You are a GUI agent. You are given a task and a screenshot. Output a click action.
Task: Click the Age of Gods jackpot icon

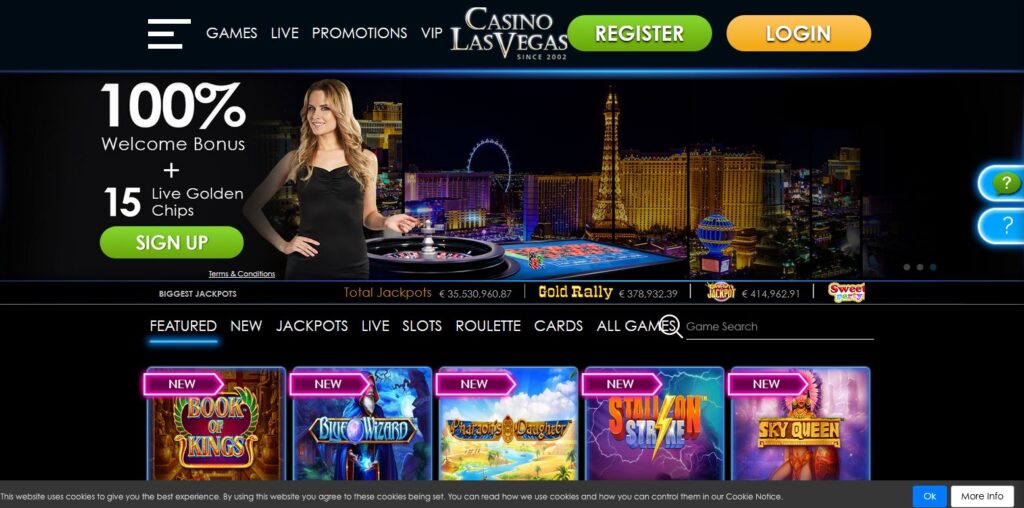(721, 292)
